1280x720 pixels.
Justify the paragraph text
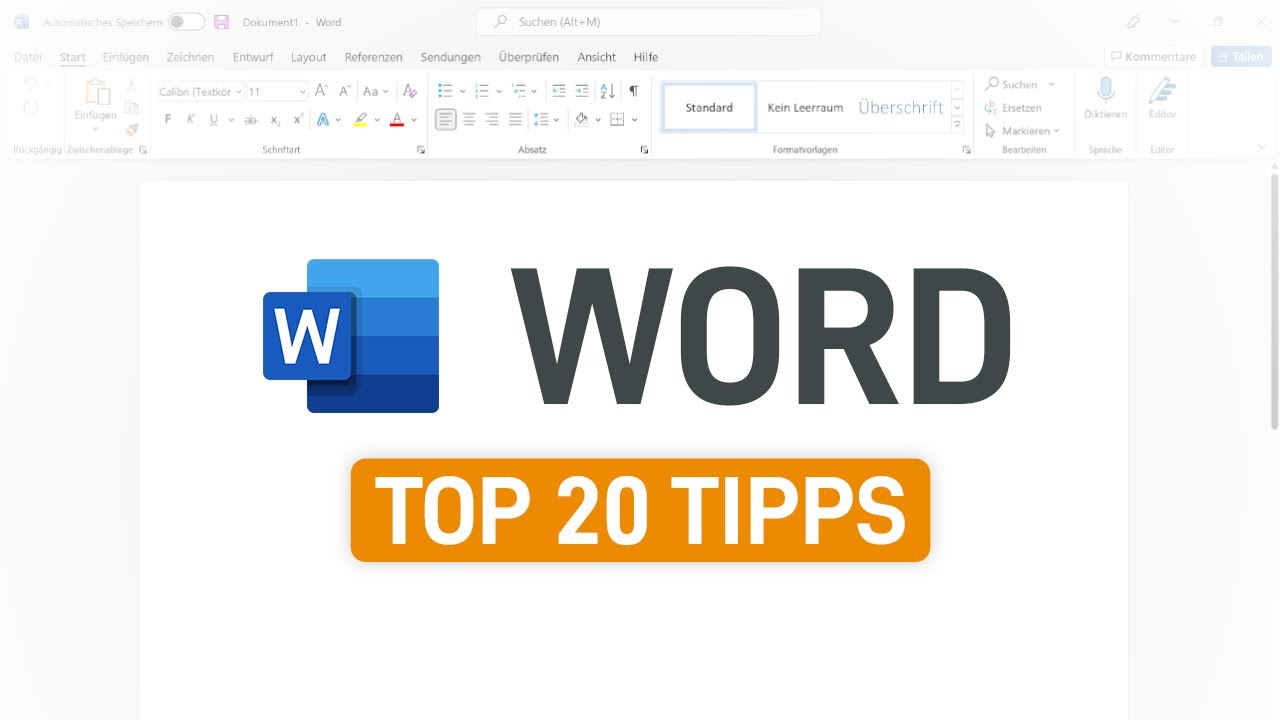(x=515, y=120)
